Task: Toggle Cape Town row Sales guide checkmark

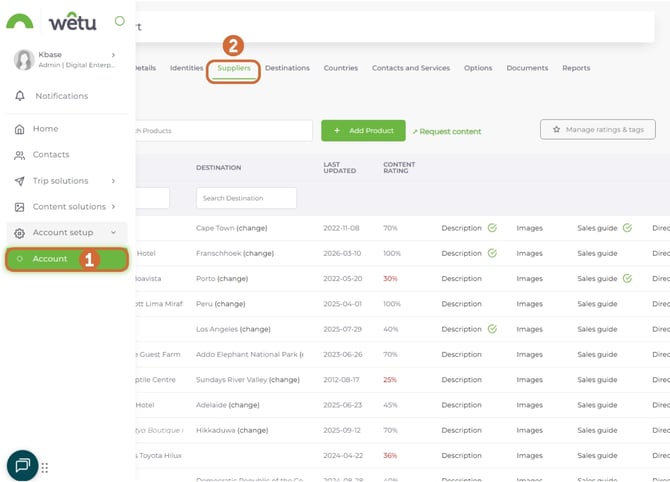Action: 627,228
